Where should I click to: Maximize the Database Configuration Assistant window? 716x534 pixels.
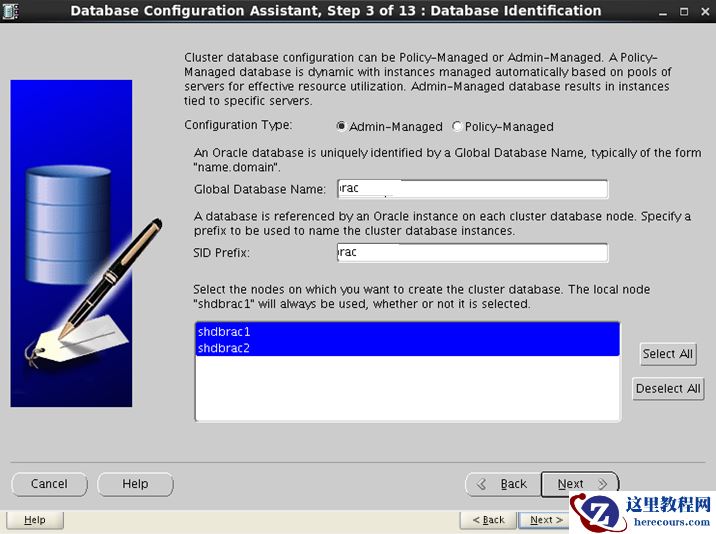[x=684, y=12]
